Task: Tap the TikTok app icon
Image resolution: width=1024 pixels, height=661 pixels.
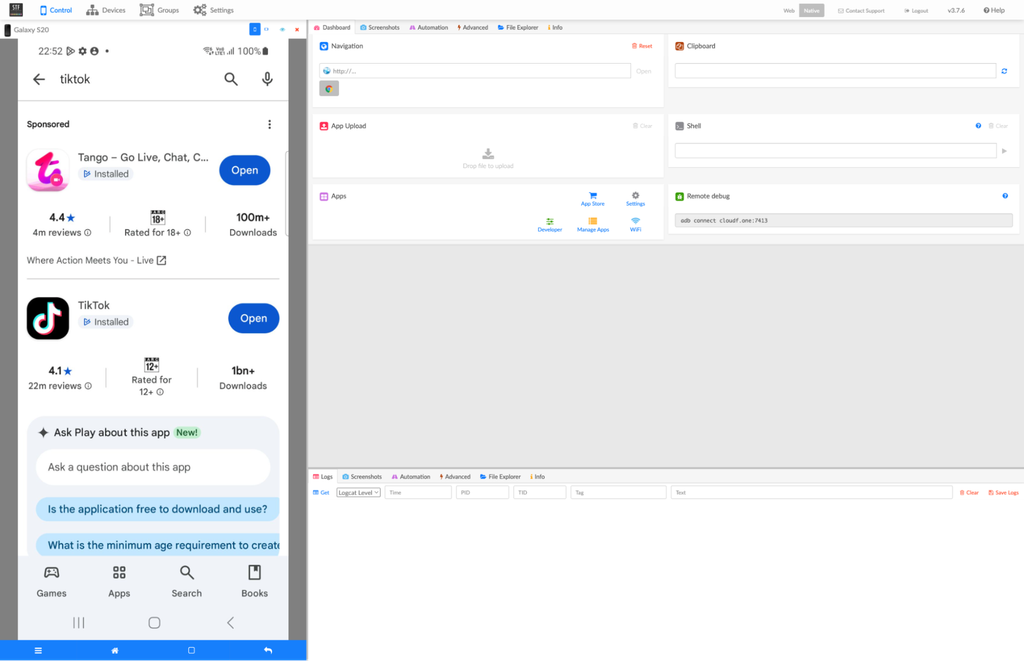Action: 48,318
